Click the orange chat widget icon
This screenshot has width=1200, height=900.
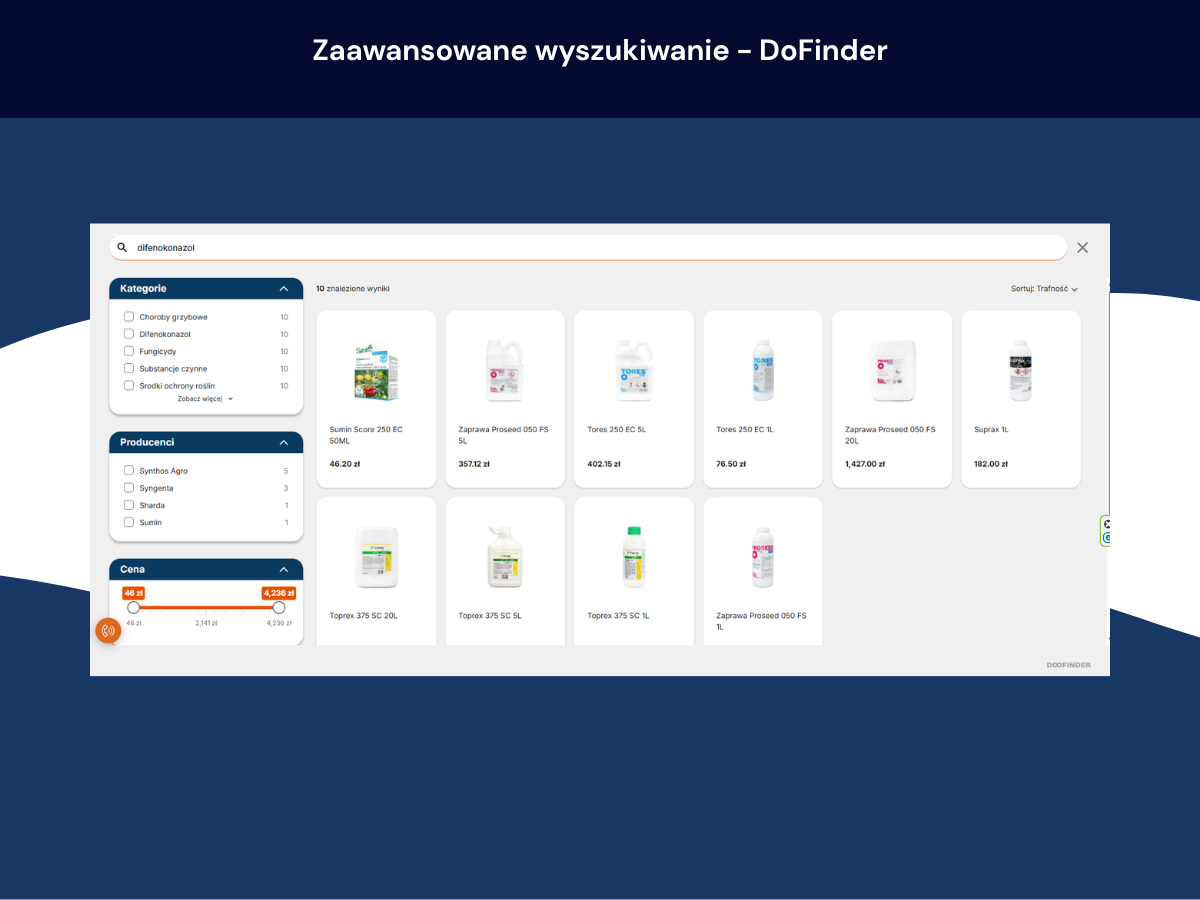(108, 631)
